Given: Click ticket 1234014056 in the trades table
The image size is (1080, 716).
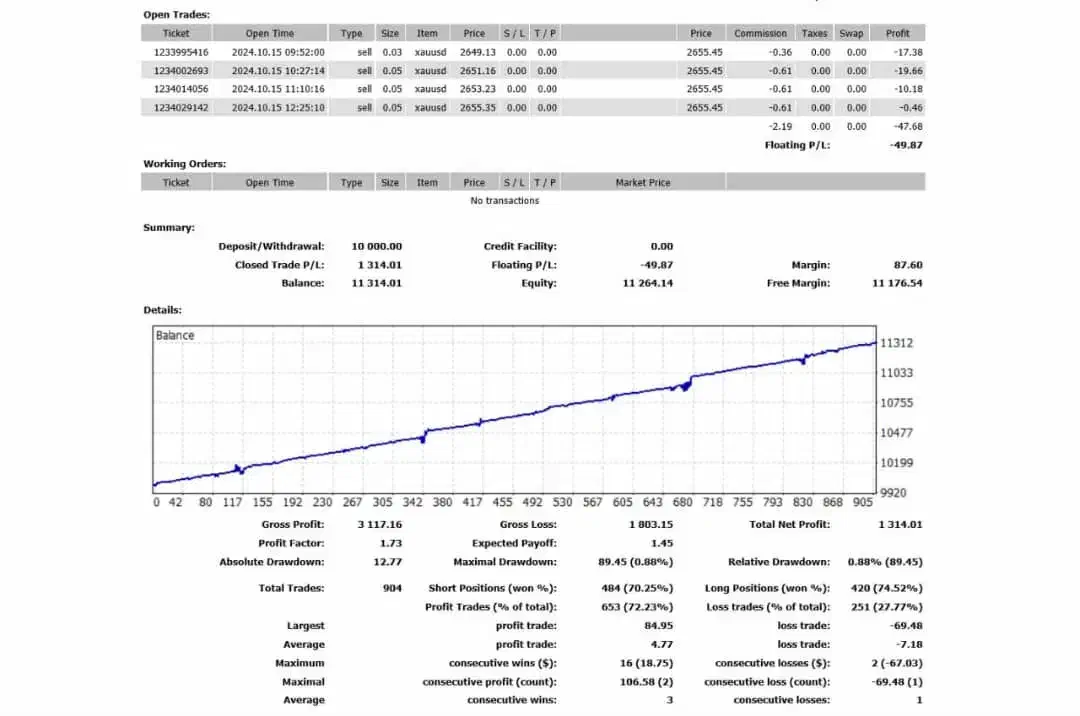Looking at the screenshot, I should coord(181,89).
